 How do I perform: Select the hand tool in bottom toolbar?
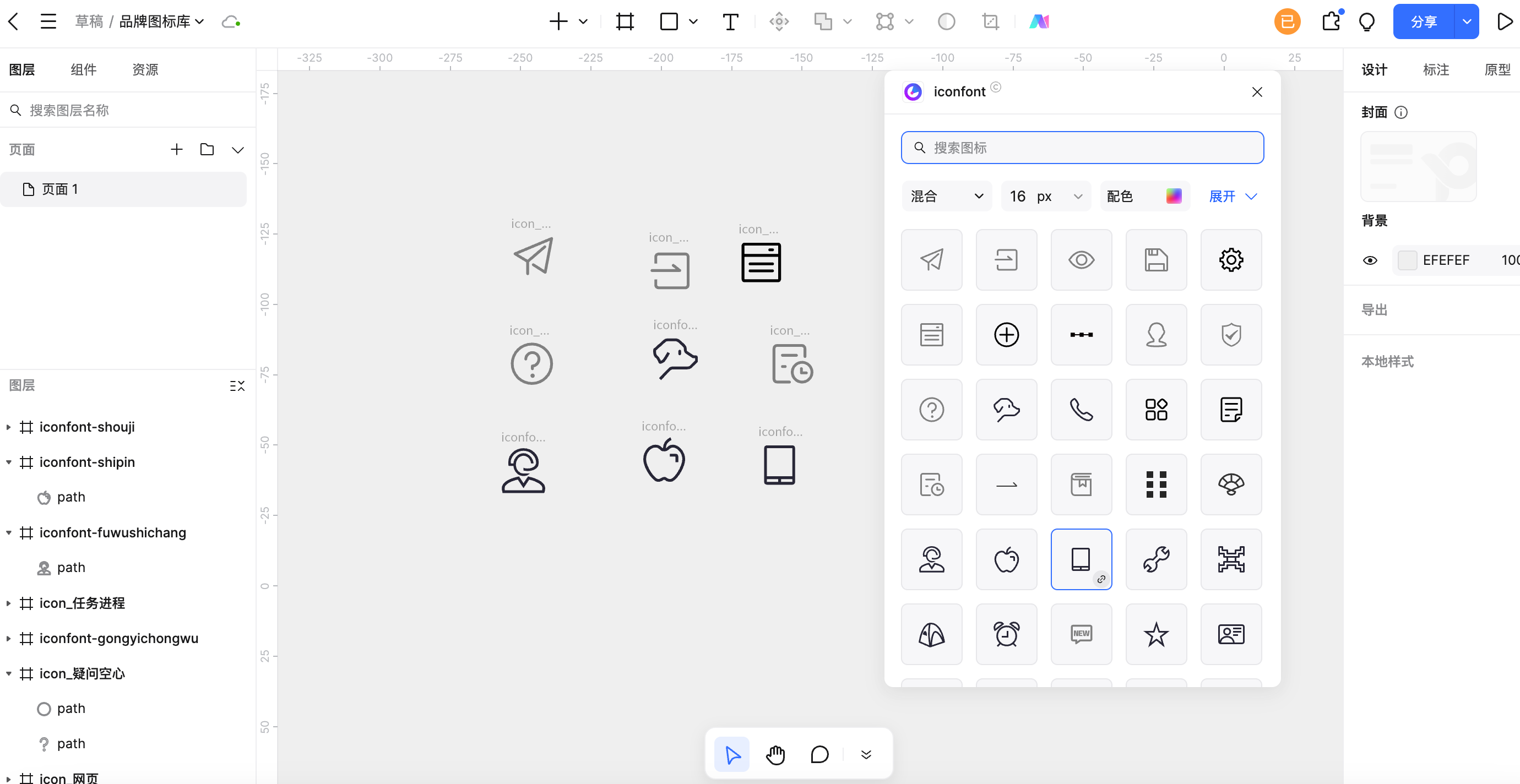tap(775, 754)
